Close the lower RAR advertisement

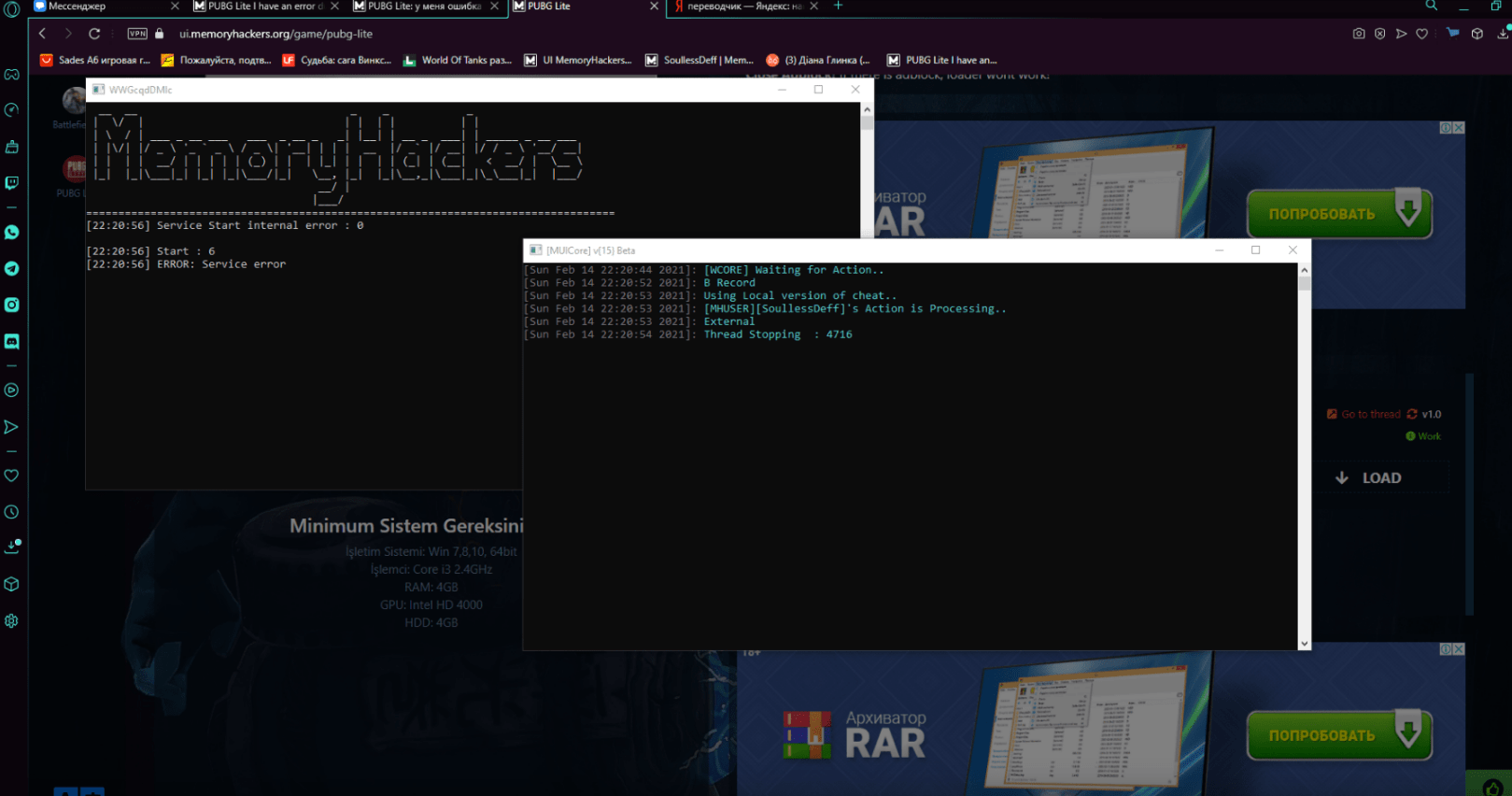pos(1458,649)
